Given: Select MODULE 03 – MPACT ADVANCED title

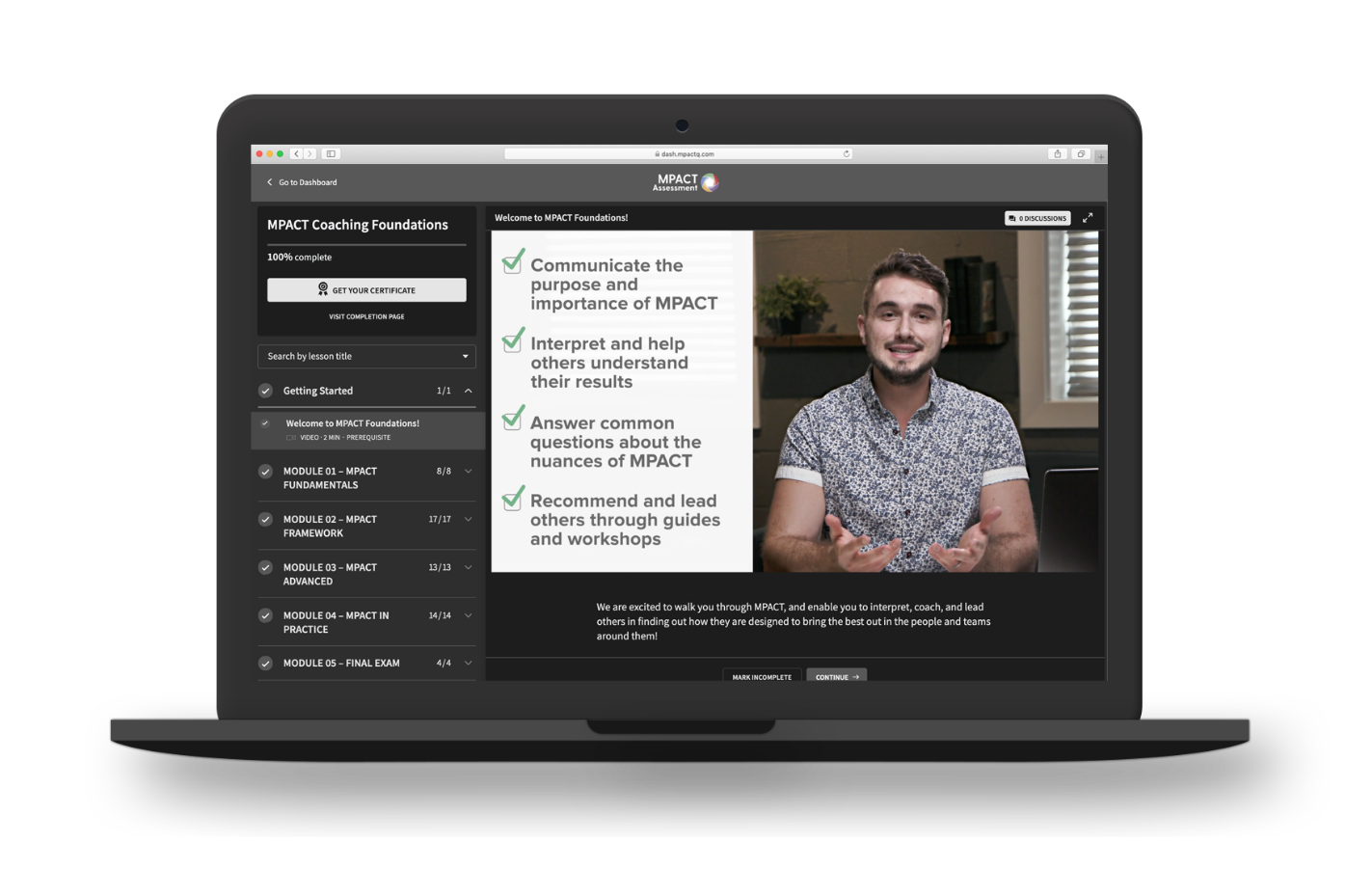Looking at the screenshot, I should [330, 574].
